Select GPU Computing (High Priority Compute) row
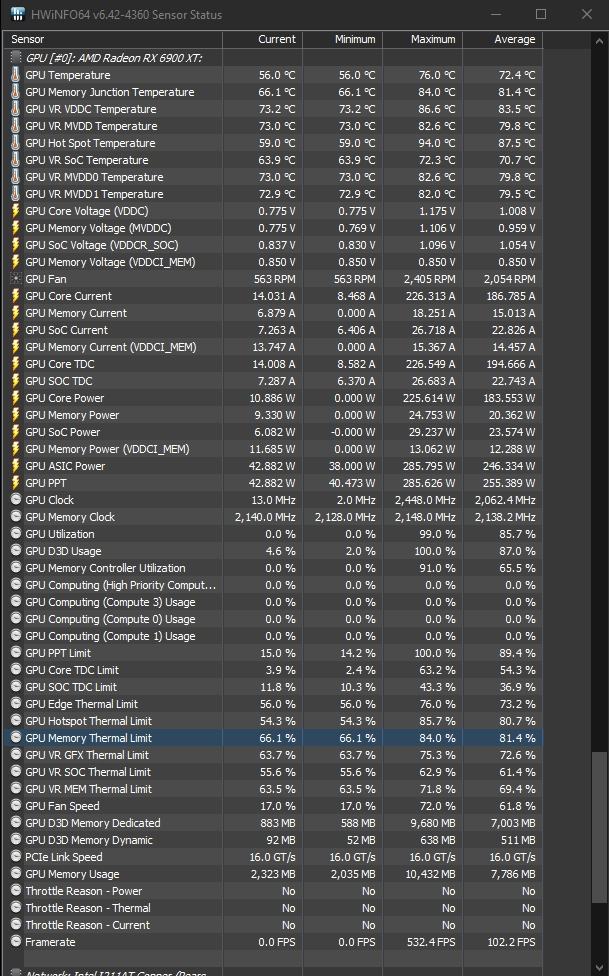The height and width of the screenshot is (976, 609). click(274, 584)
